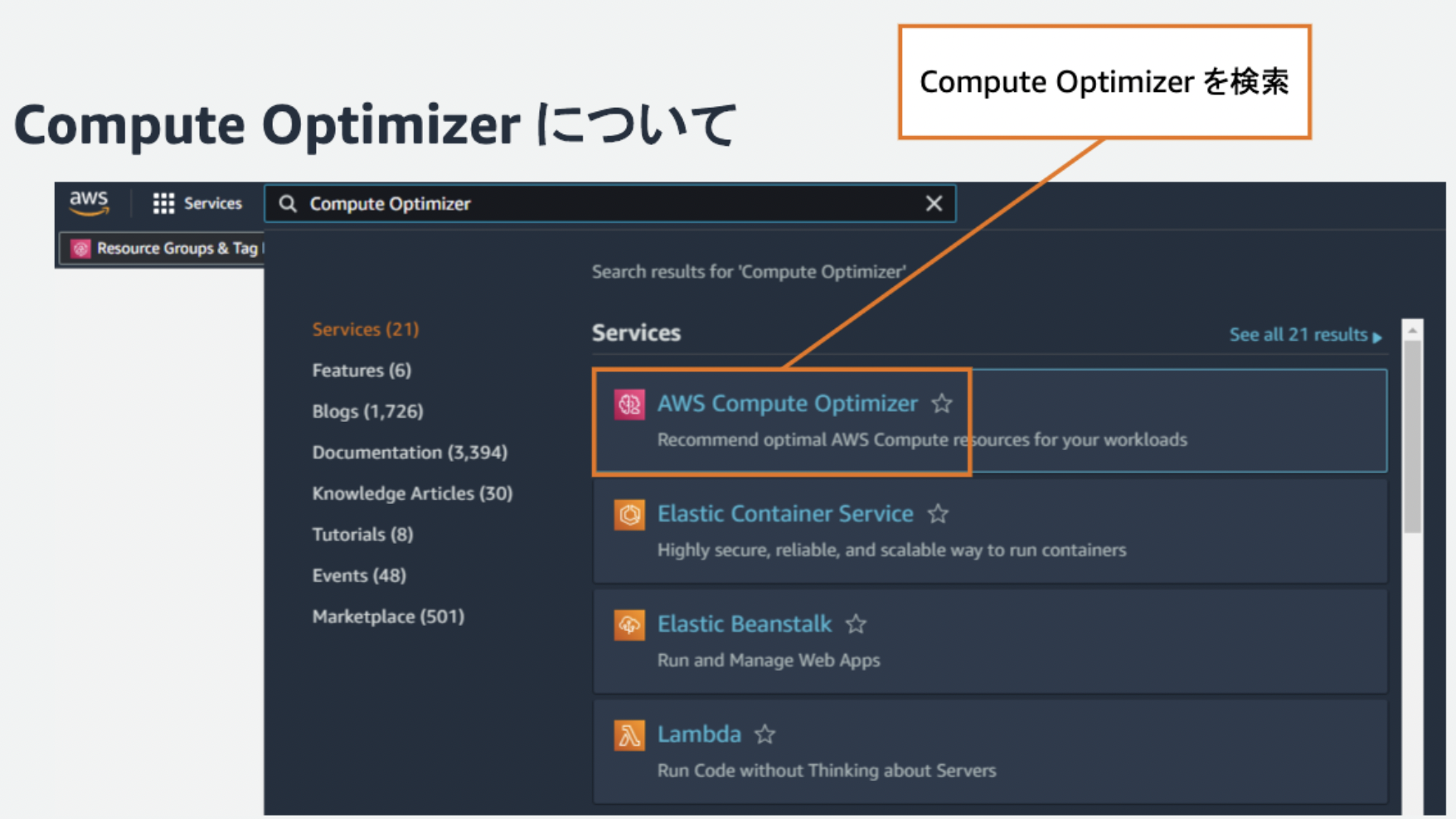
Task: Click the Run and Manage Web Apps text
Action: pyautogui.click(x=769, y=661)
